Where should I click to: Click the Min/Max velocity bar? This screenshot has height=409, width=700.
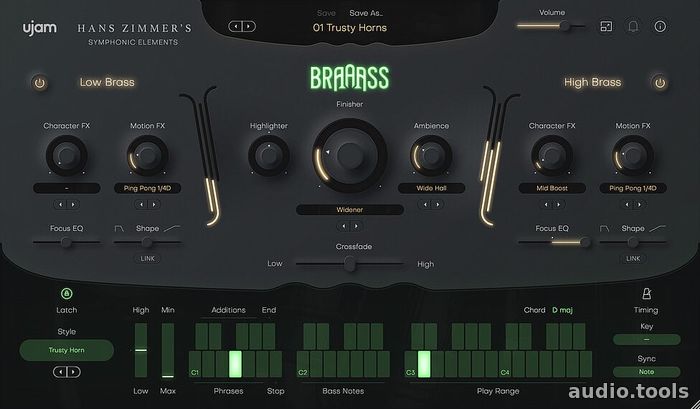(x=168, y=351)
